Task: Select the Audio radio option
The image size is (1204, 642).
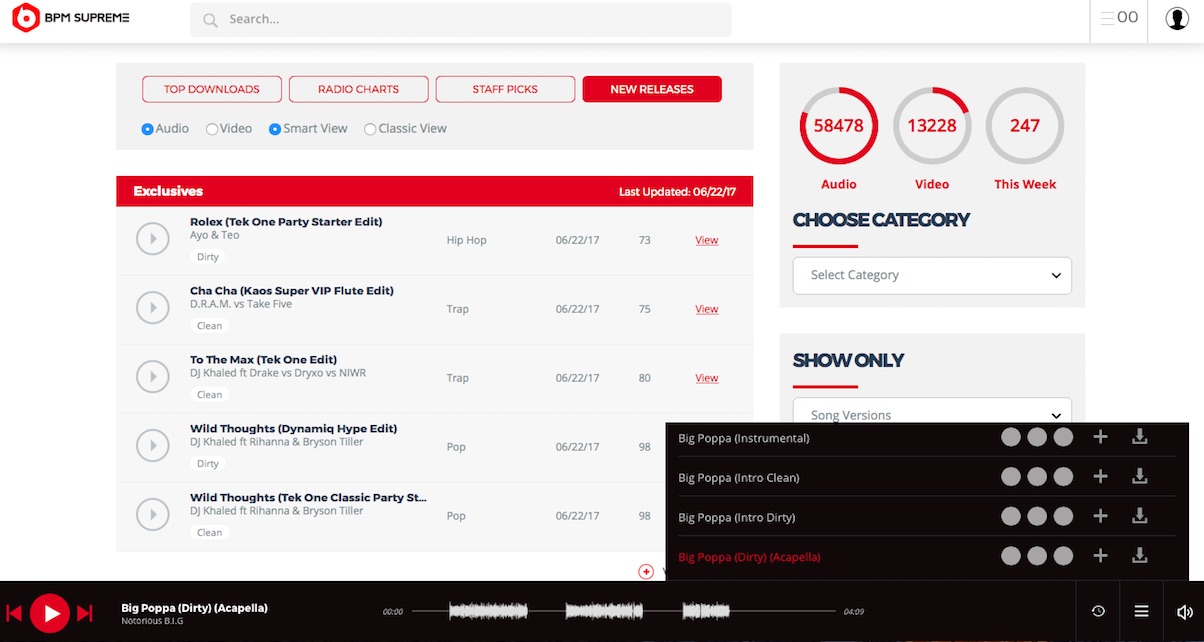Action: [147, 129]
